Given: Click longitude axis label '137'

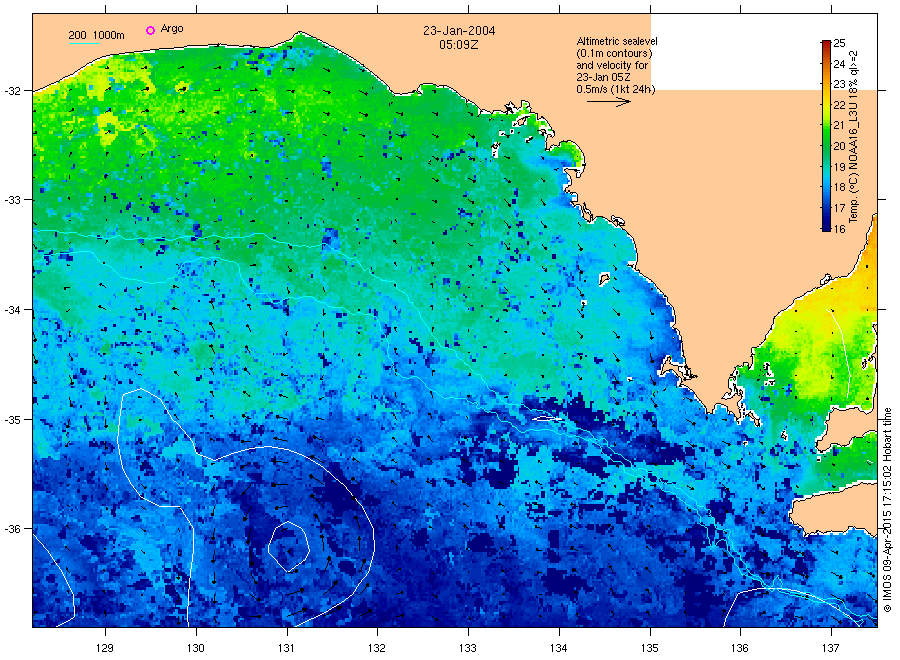Looking at the screenshot, I should 831,648.
